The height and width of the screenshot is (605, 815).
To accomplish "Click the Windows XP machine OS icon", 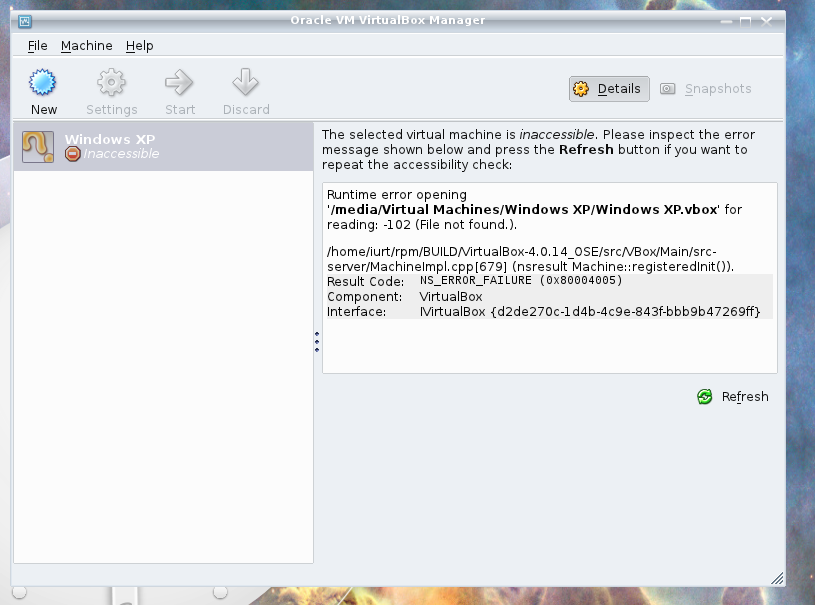I will click(38, 146).
